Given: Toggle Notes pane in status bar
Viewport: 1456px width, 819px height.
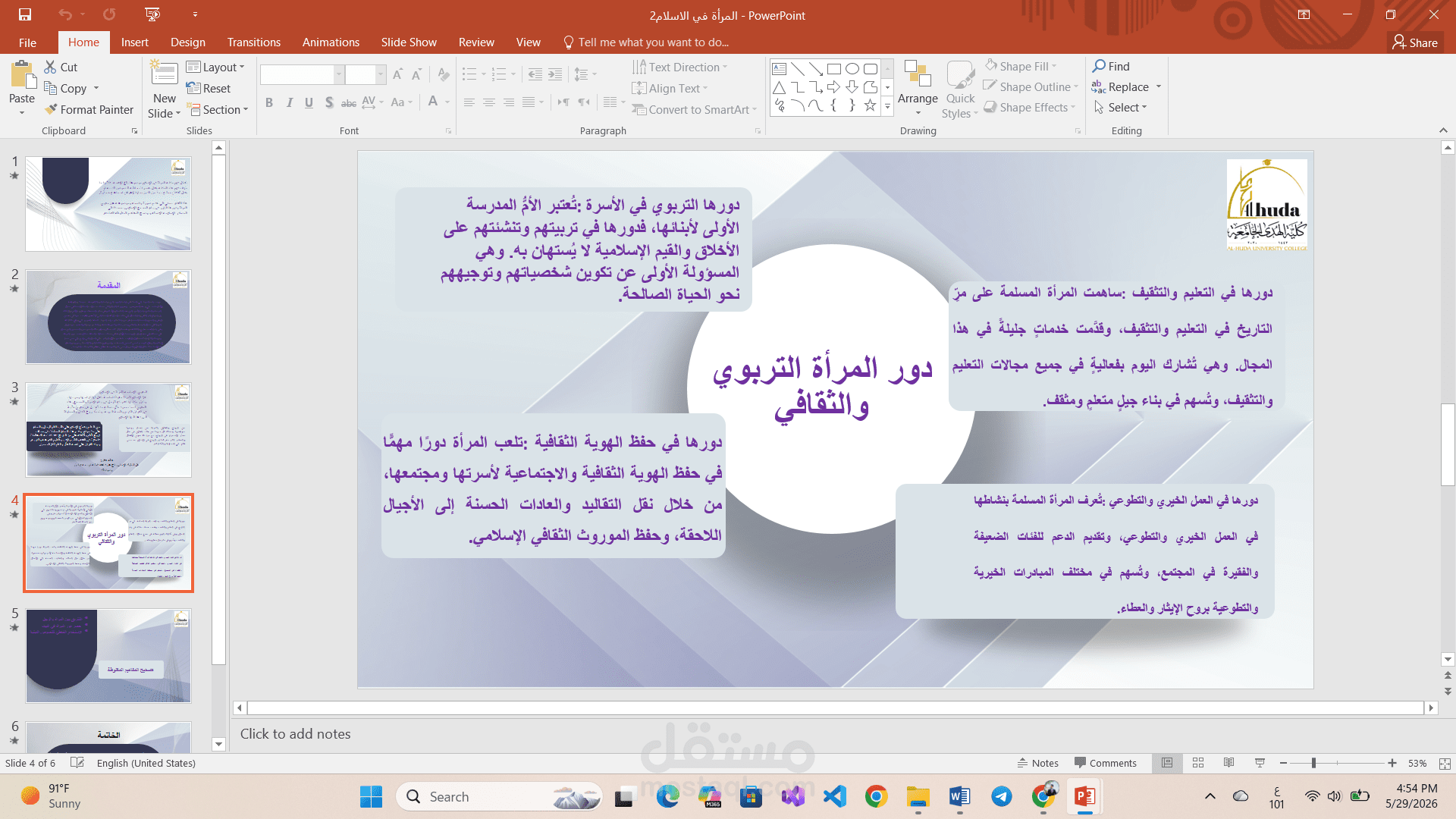Looking at the screenshot, I should tap(1038, 763).
